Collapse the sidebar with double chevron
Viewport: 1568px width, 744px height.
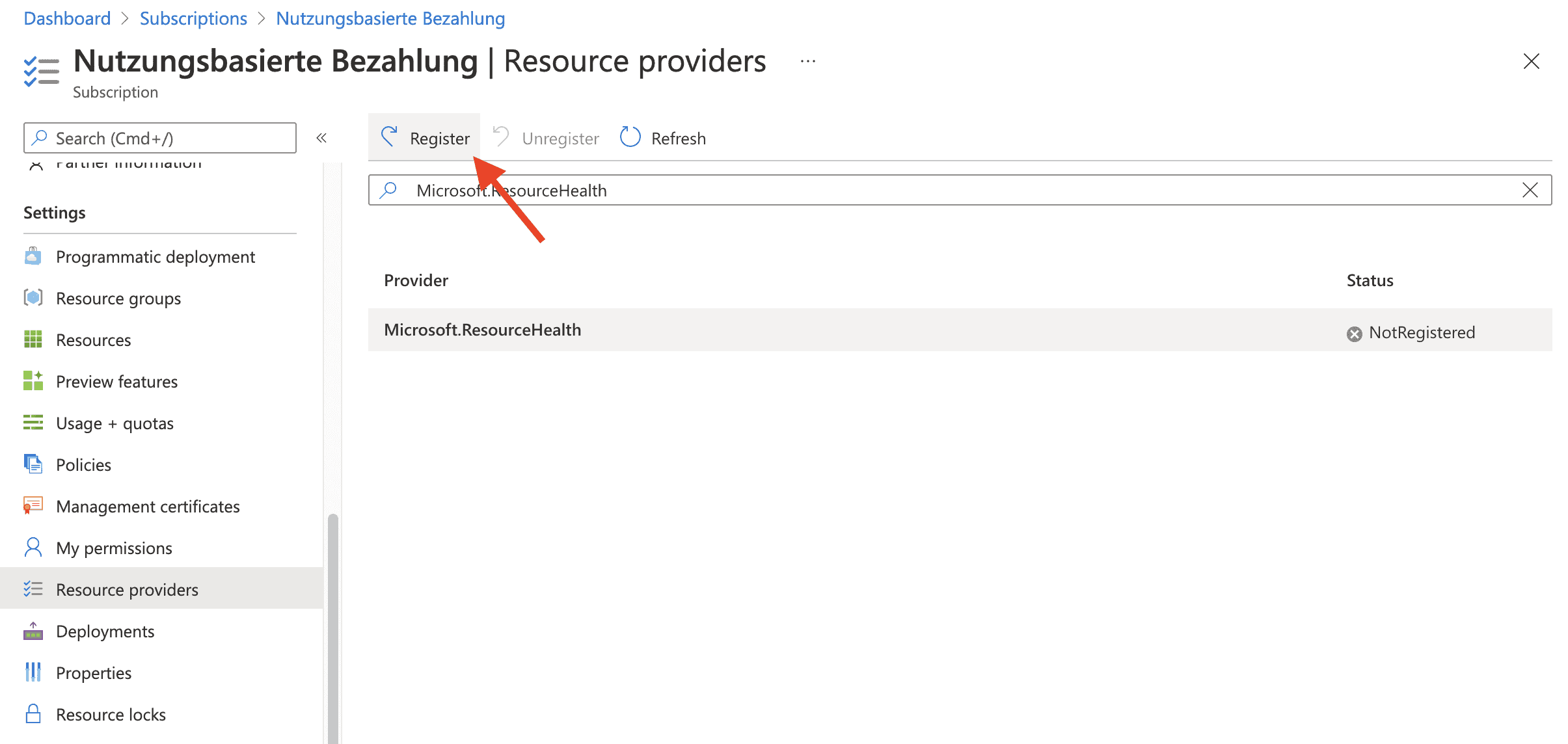(321, 138)
